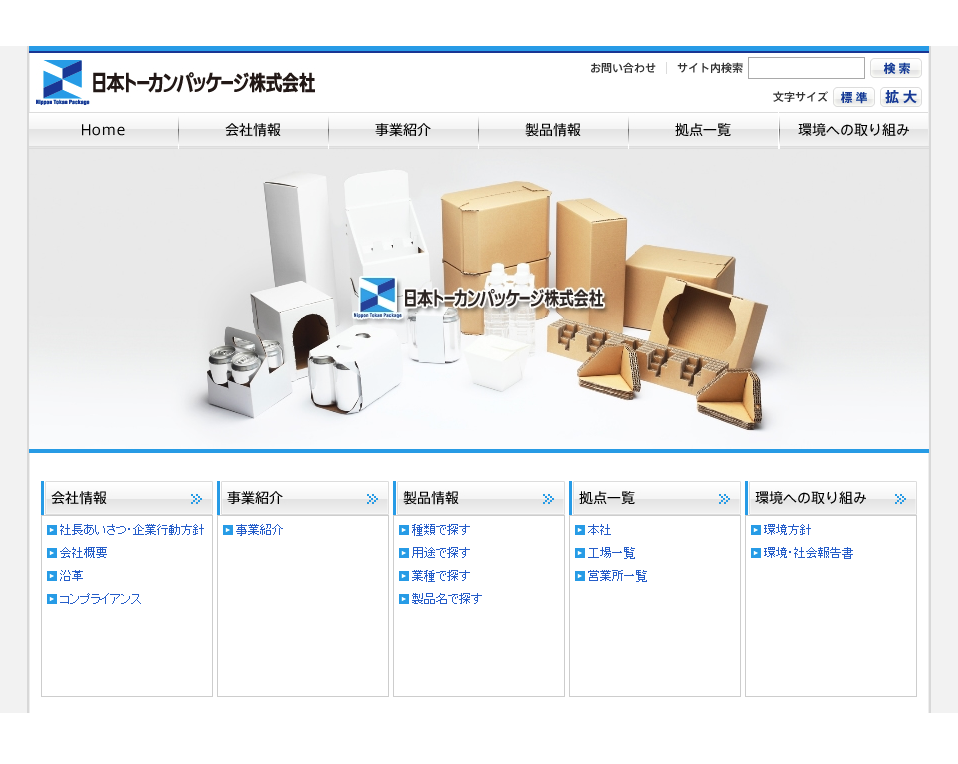Screen dimensions: 958x764
Task: Open the Home navigation tab
Action: click(103, 130)
